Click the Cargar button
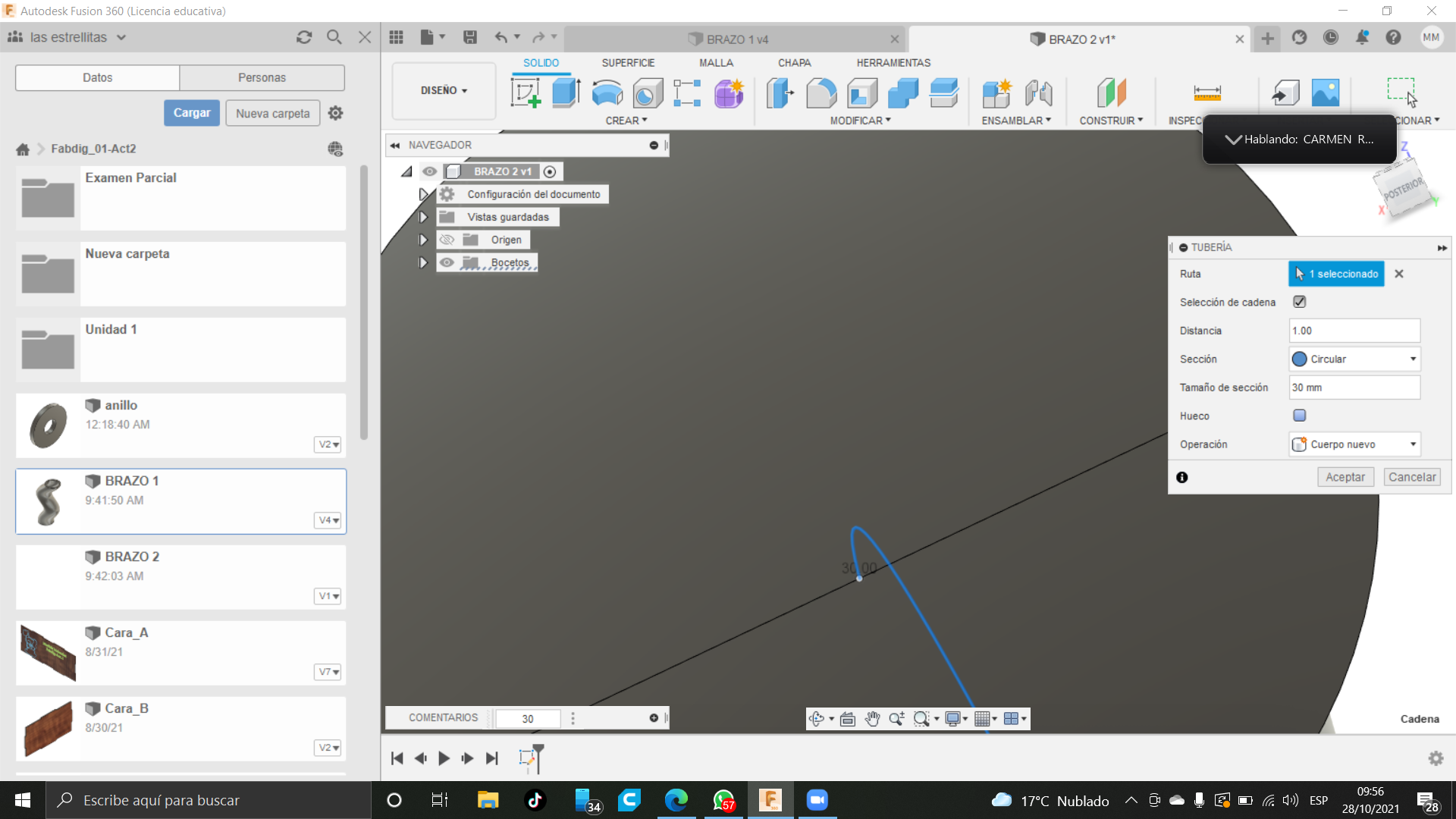This screenshot has width=1456, height=819. click(x=192, y=113)
